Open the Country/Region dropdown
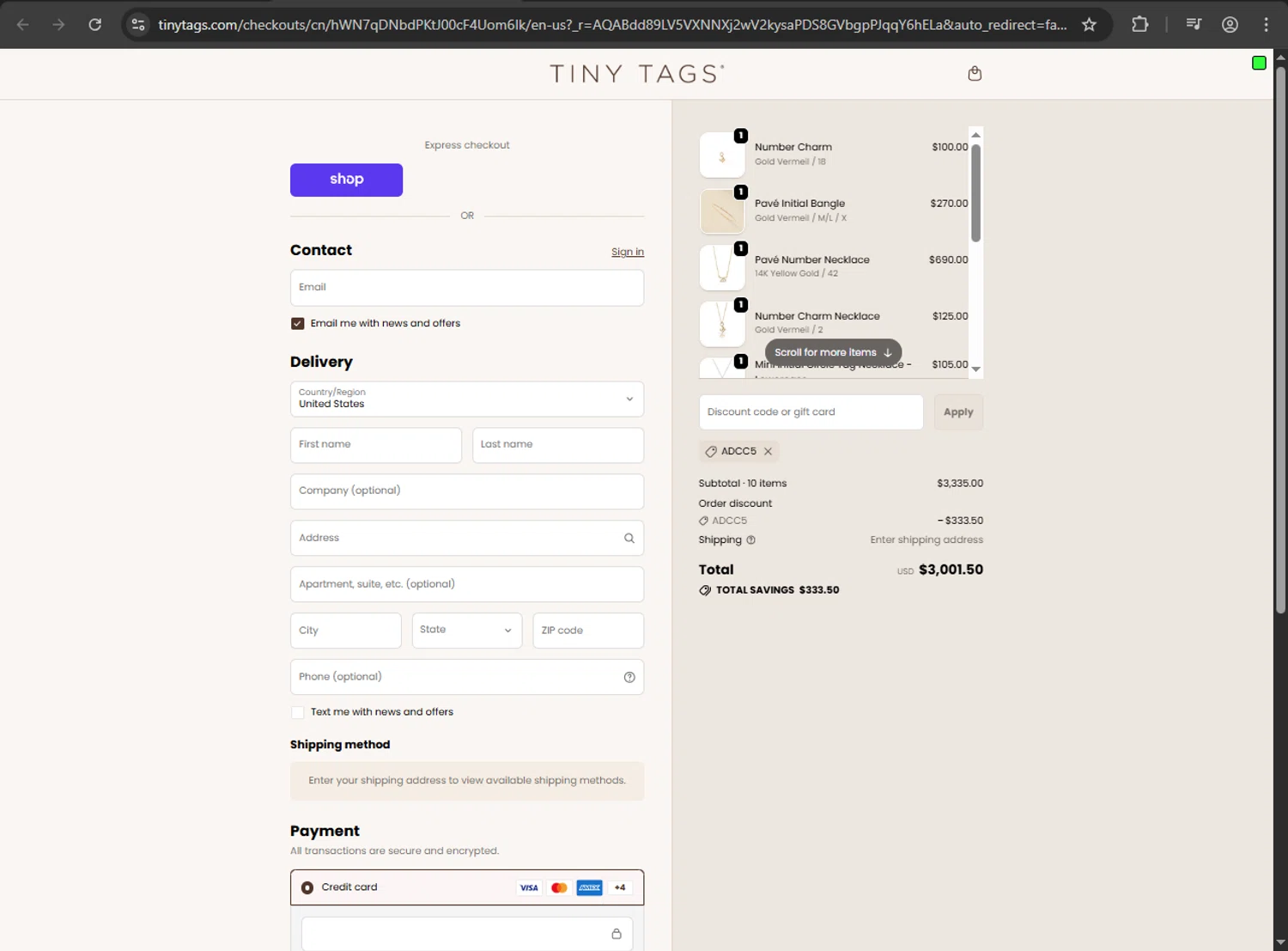 (x=467, y=399)
